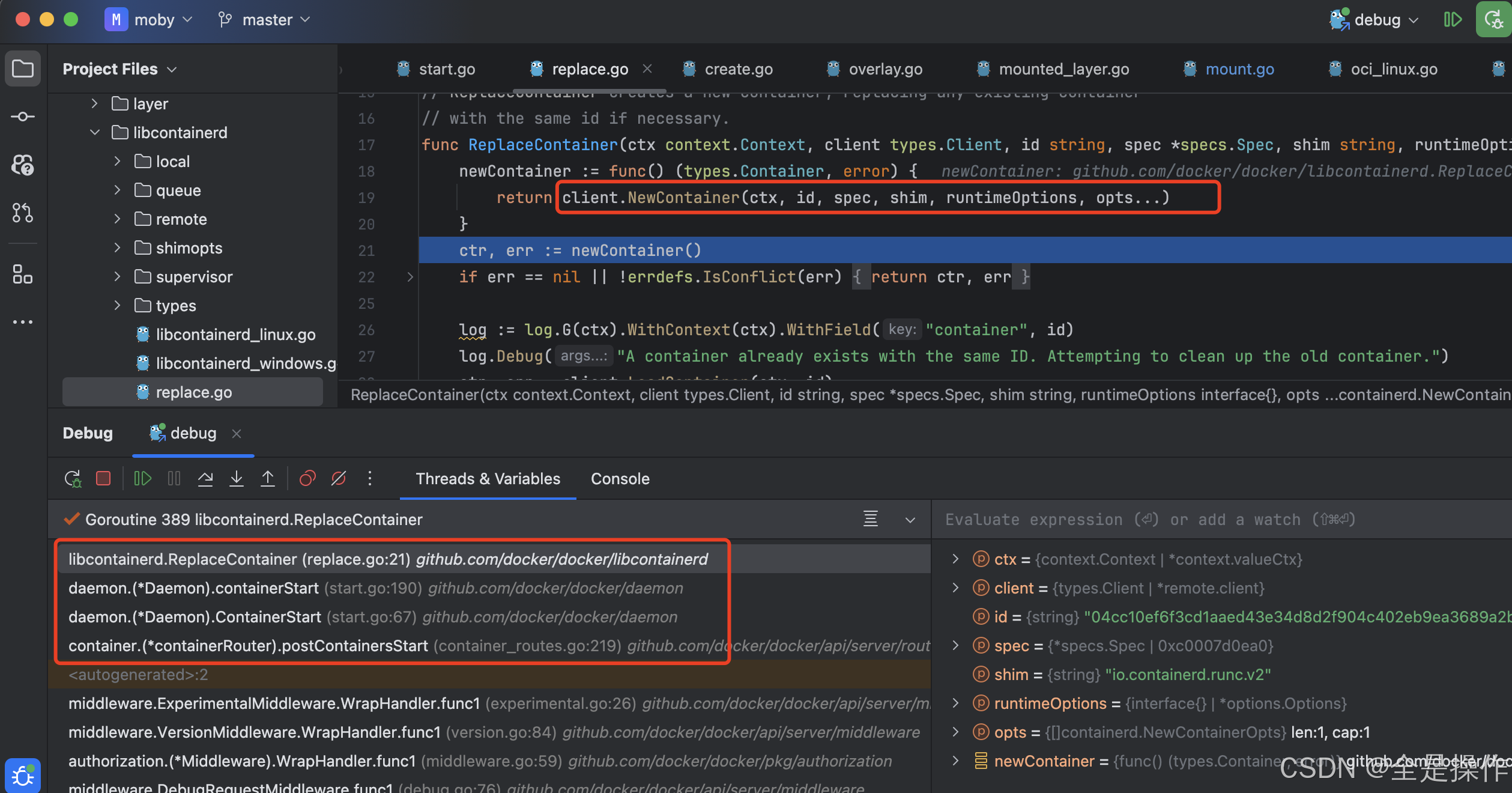Toggle Mute Breakpoints icon
This screenshot has width=1512, height=793.
point(339,479)
